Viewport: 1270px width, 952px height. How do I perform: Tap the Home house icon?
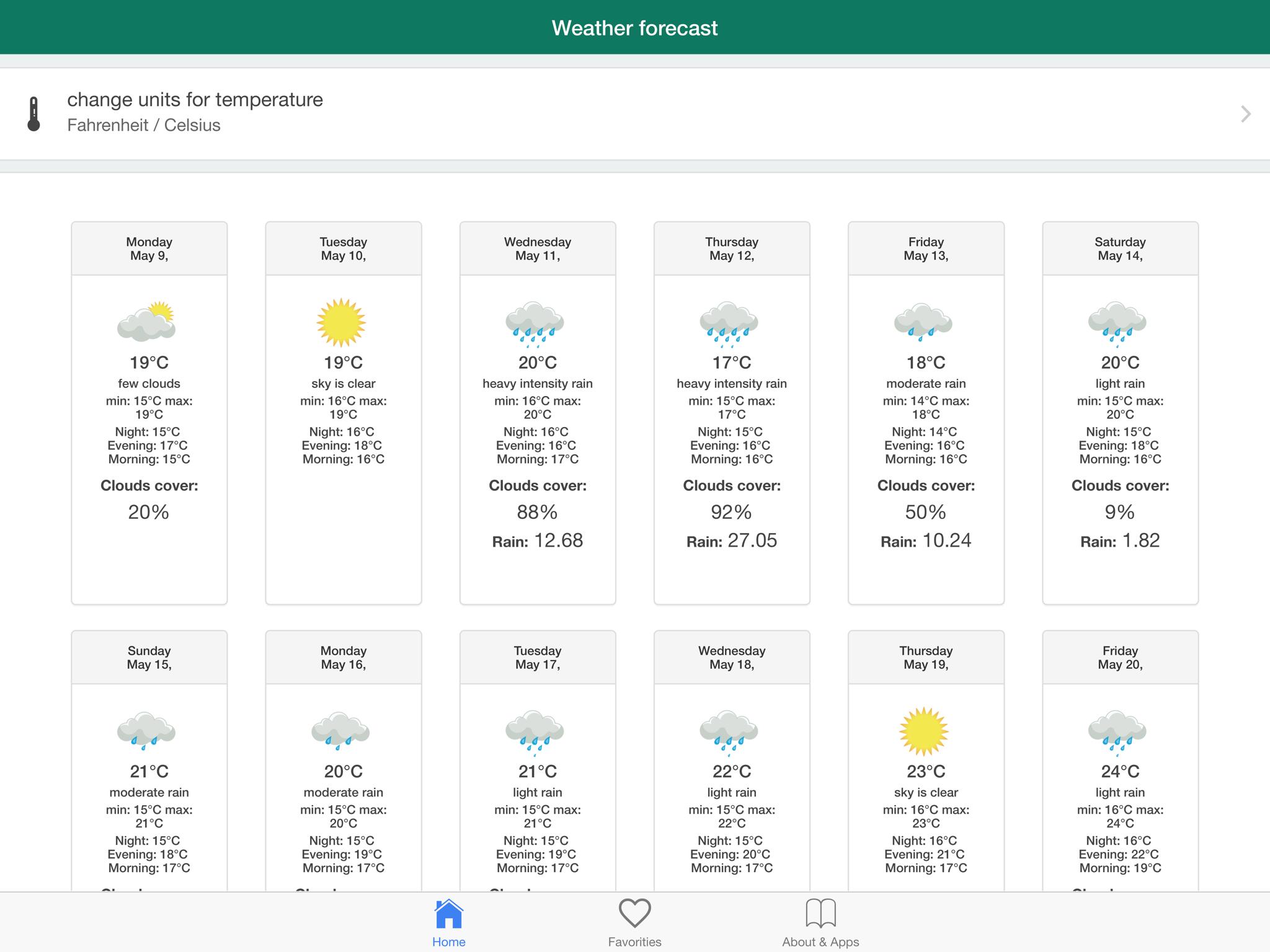(x=449, y=914)
